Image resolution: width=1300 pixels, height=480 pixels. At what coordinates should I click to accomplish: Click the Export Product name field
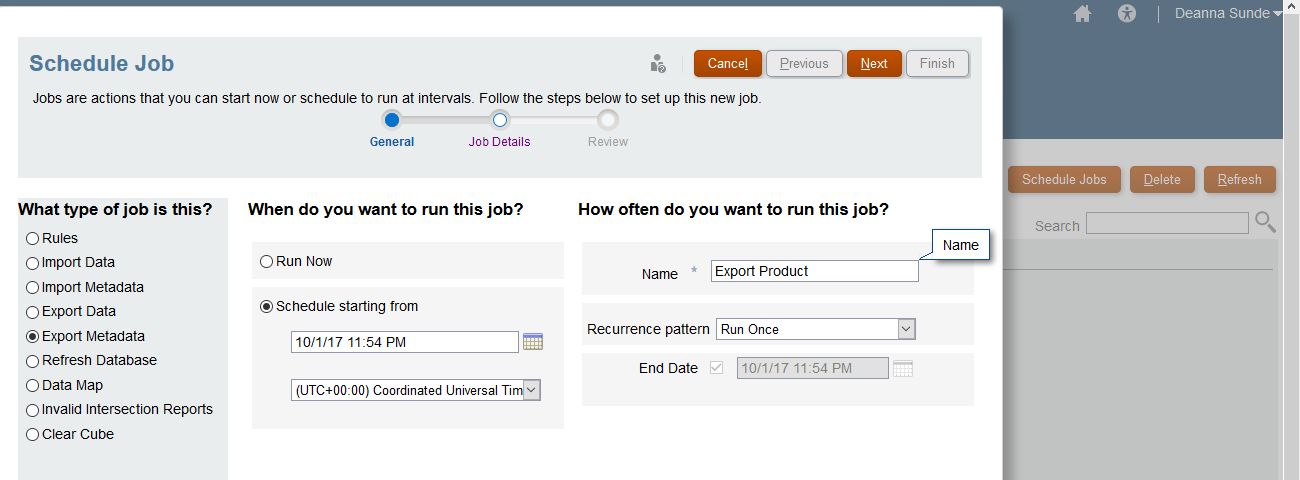click(x=815, y=271)
